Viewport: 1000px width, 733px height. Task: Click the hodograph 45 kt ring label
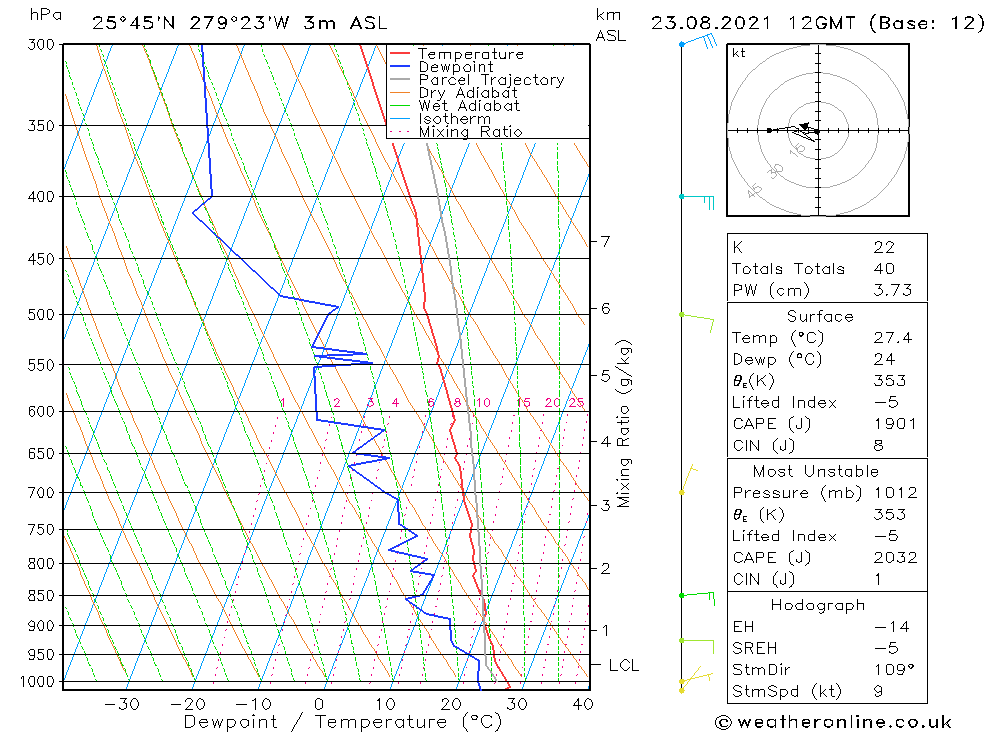[x=754, y=190]
